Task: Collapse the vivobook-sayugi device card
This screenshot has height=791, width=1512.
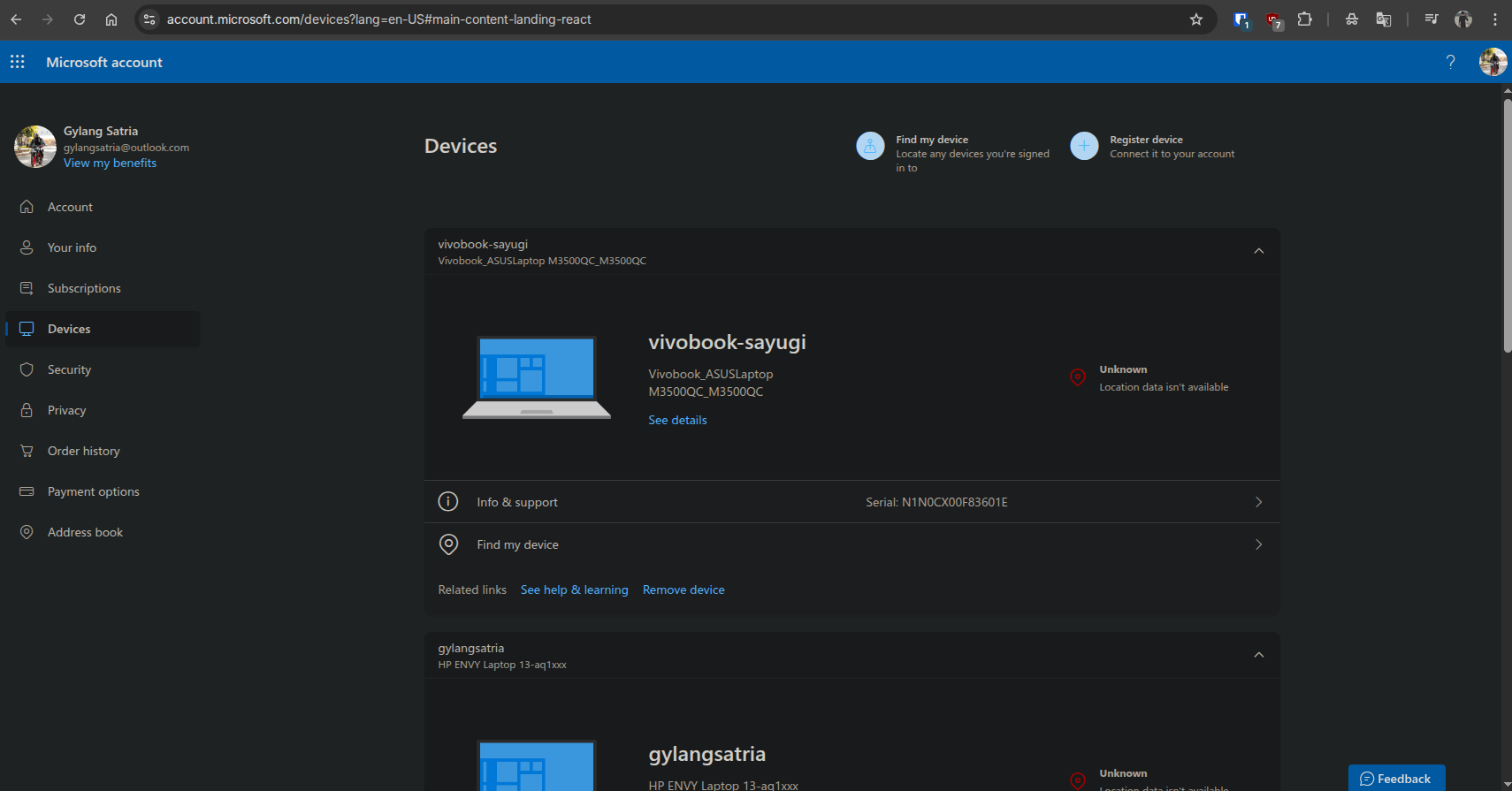Action: [1258, 252]
